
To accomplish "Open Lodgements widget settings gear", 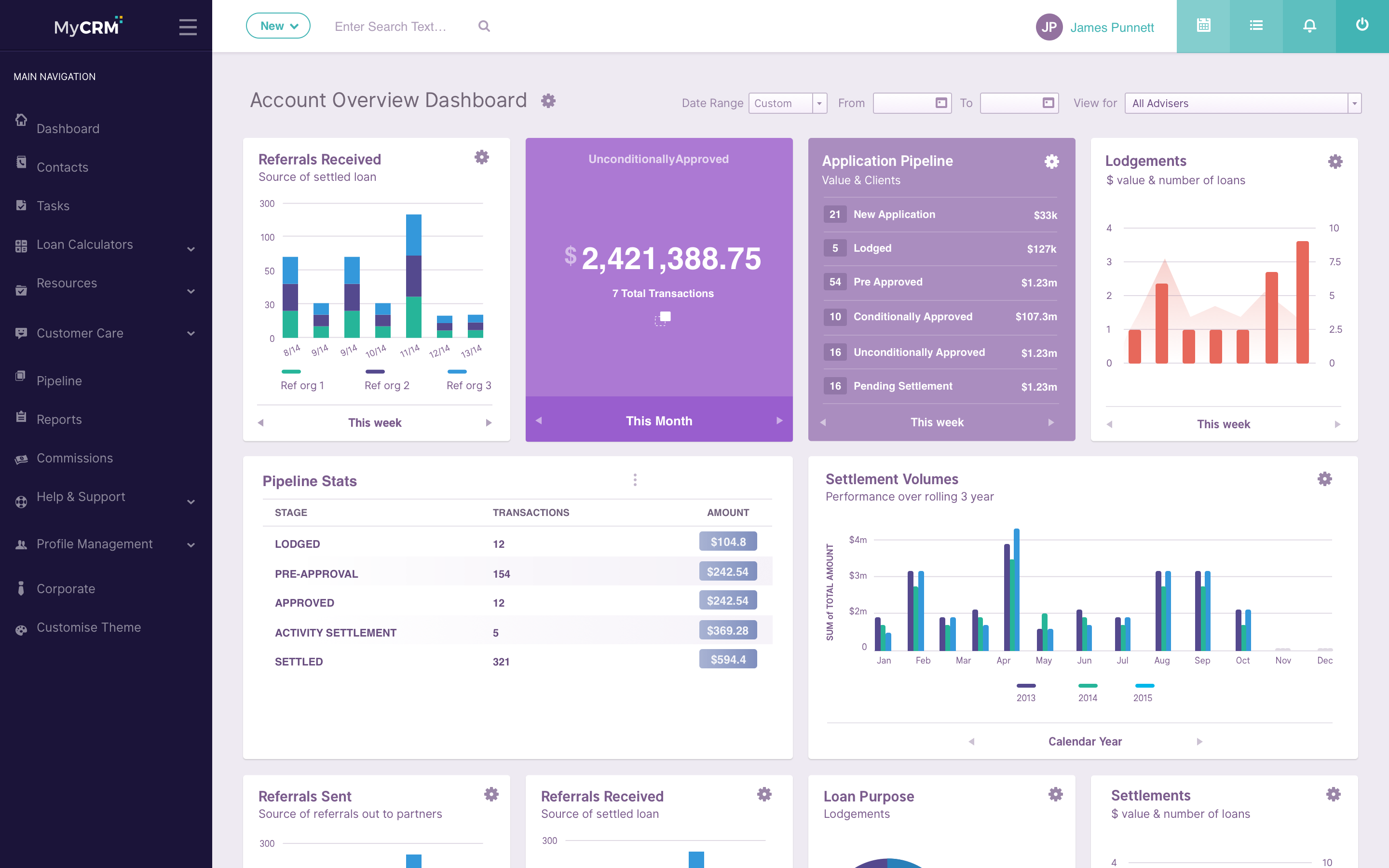I will point(1335,162).
